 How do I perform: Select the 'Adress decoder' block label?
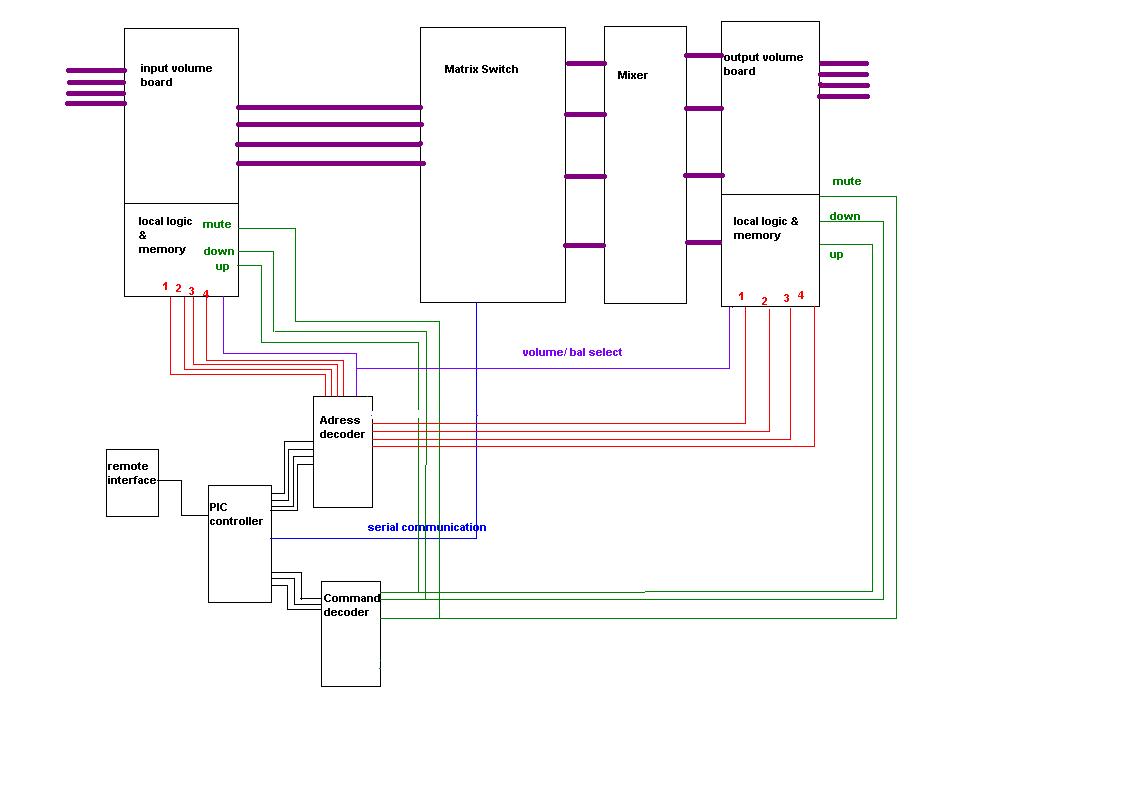pos(342,427)
